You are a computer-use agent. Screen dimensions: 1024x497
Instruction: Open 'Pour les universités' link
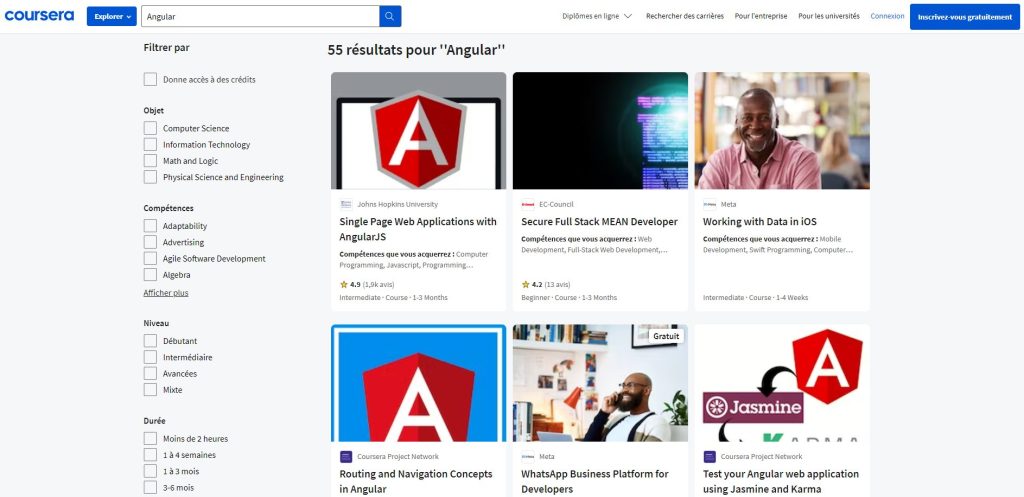[x=829, y=16]
